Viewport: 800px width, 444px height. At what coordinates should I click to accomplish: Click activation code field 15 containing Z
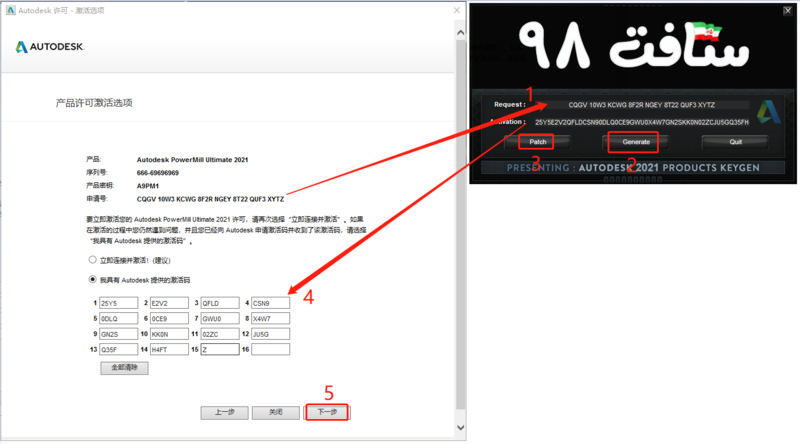[220, 349]
